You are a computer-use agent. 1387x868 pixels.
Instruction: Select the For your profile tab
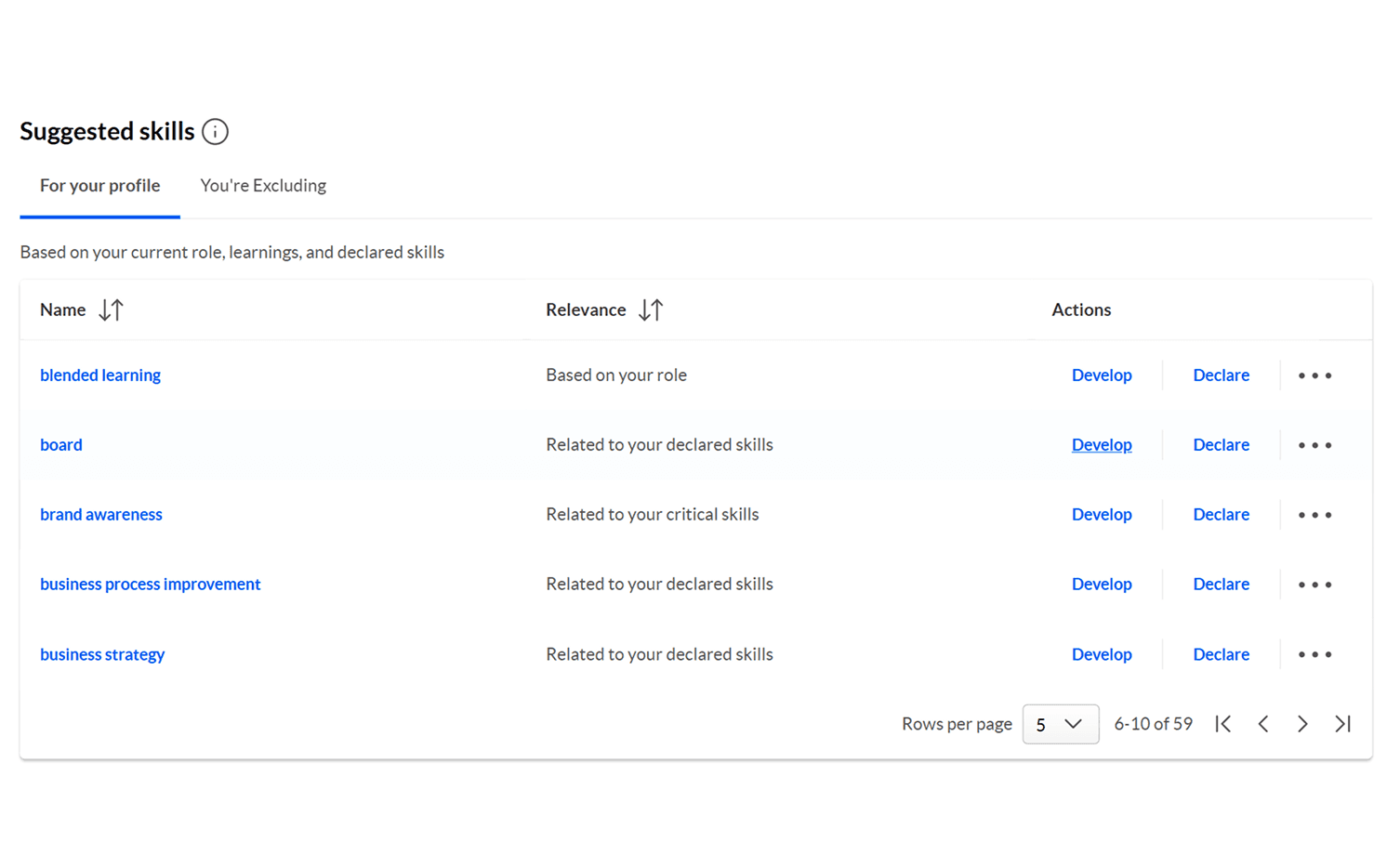[x=100, y=186]
